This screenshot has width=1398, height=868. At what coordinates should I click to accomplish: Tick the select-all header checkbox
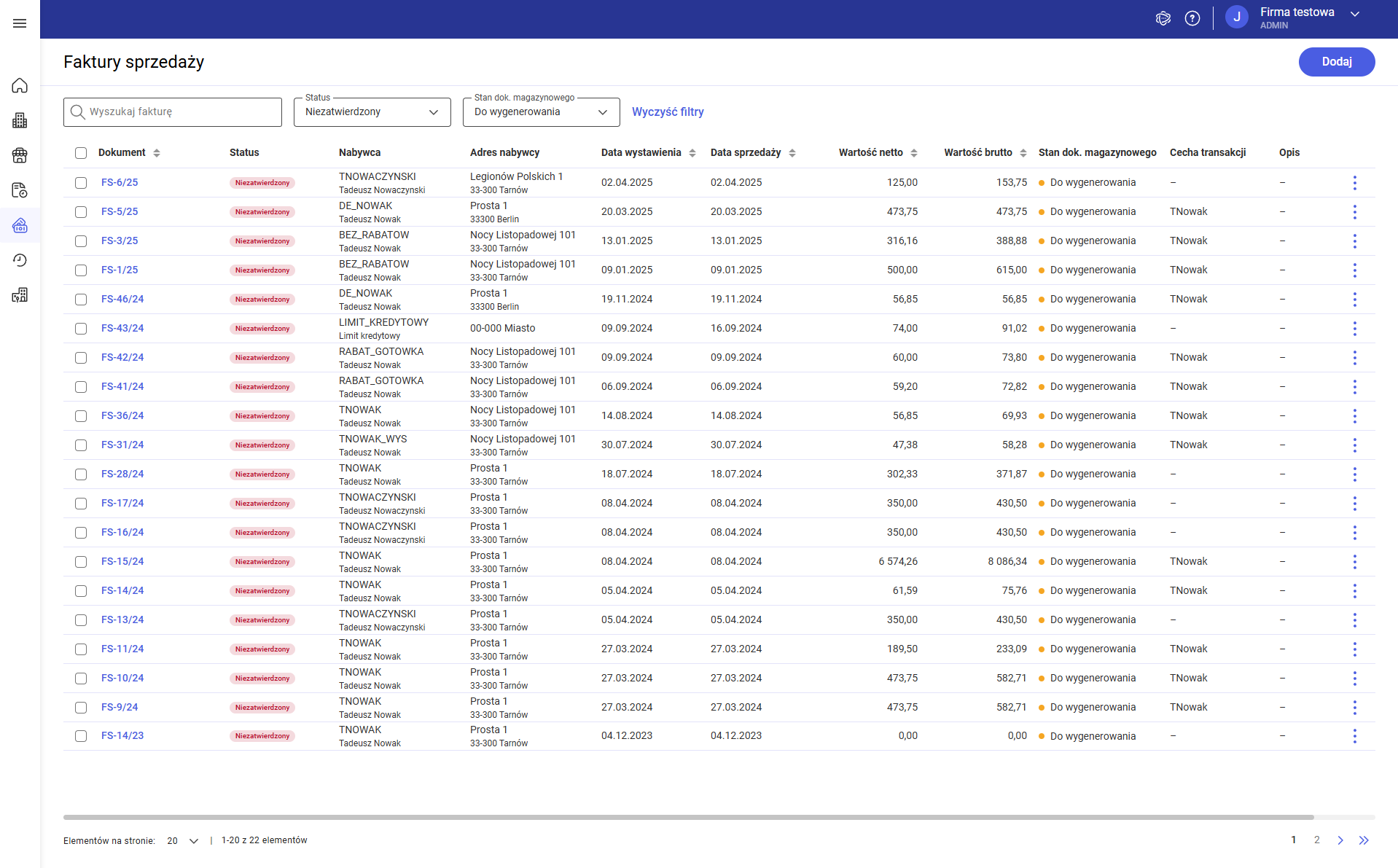[x=81, y=153]
